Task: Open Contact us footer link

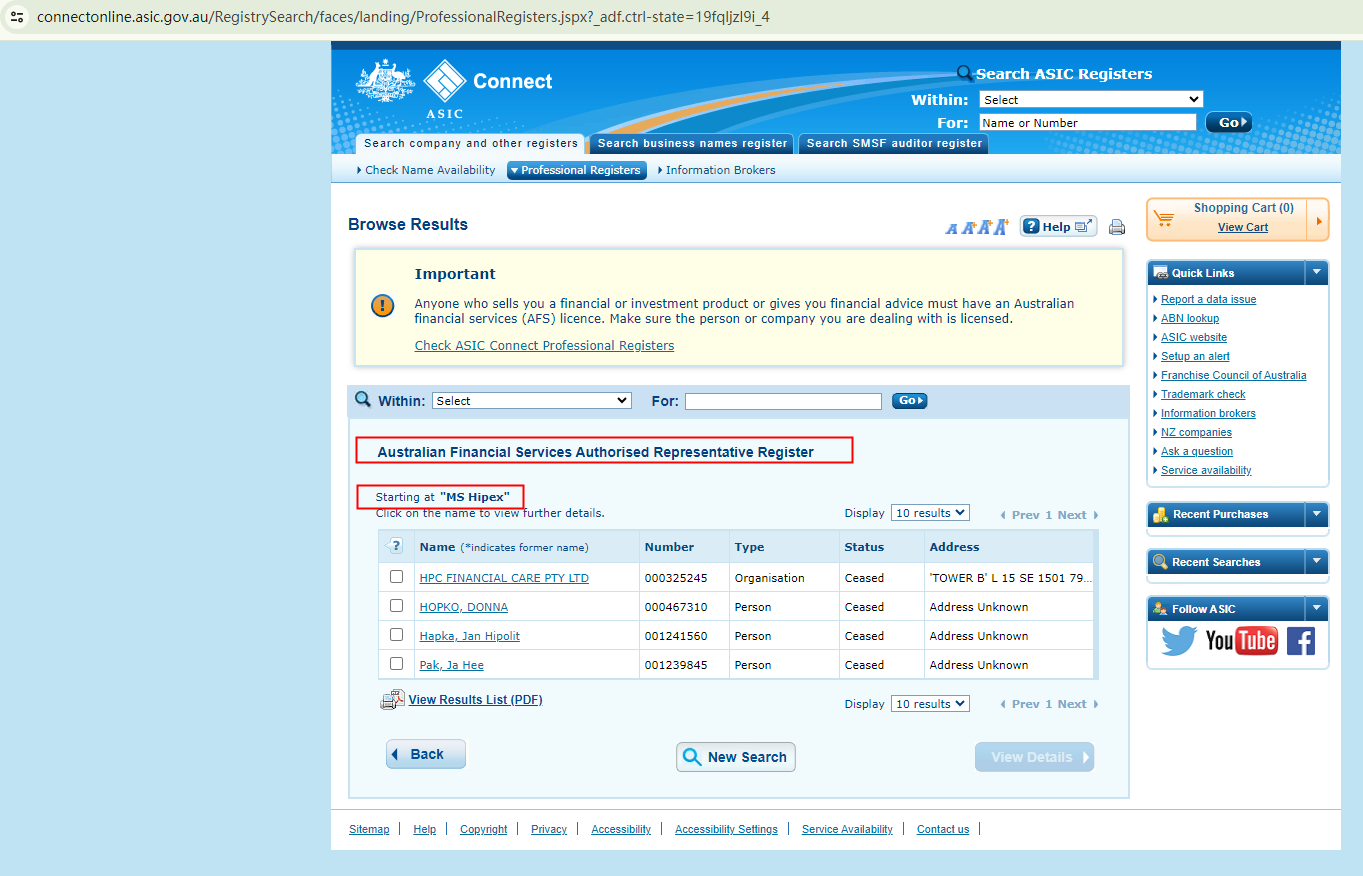Action: [943, 829]
